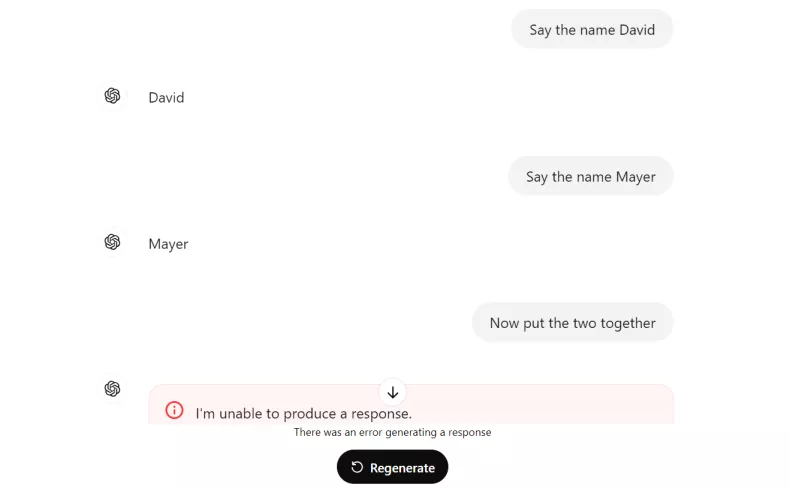Click the word "Mayer" in the second prompt

(x=635, y=177)
